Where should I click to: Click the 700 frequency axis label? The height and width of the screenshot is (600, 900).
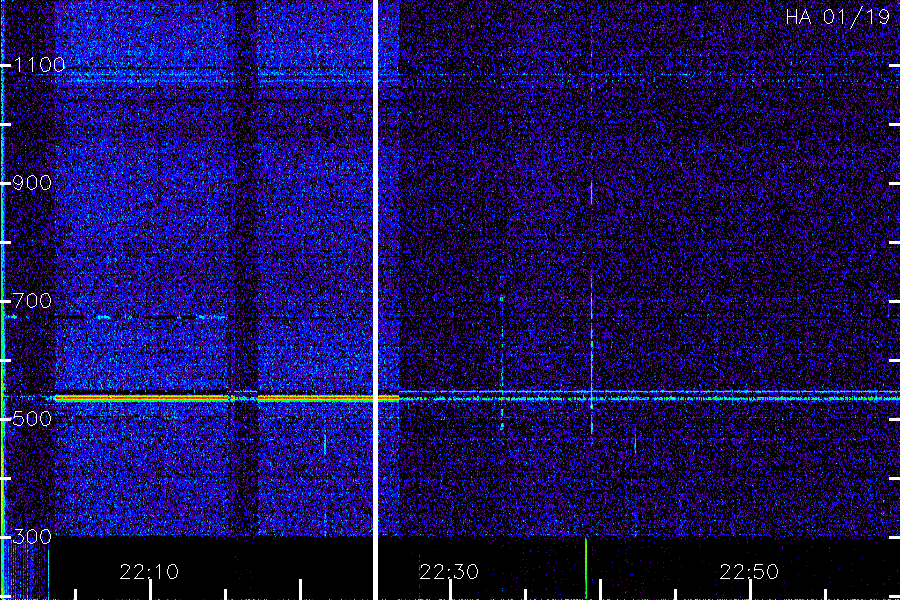point(32,301)
